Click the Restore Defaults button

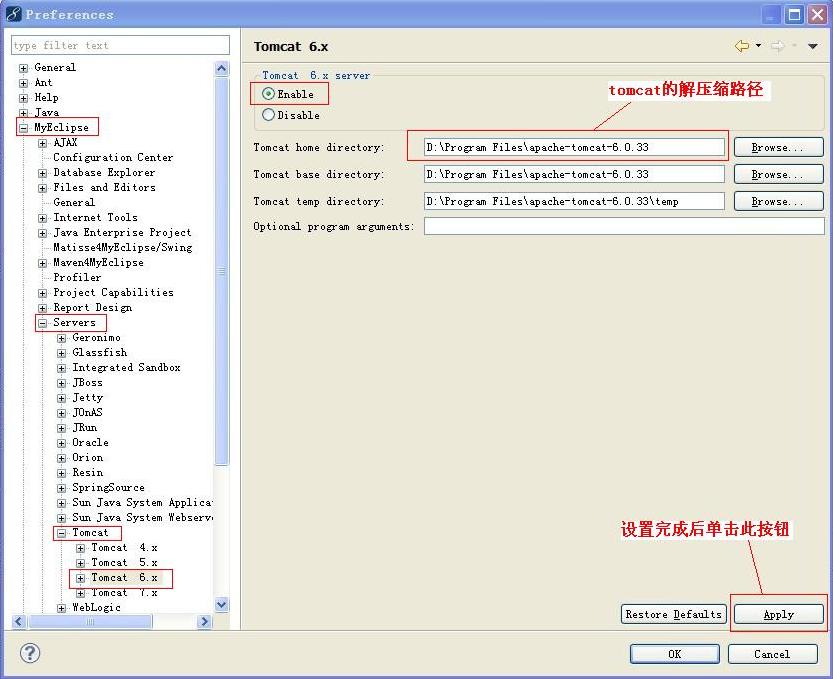(673, 614)
